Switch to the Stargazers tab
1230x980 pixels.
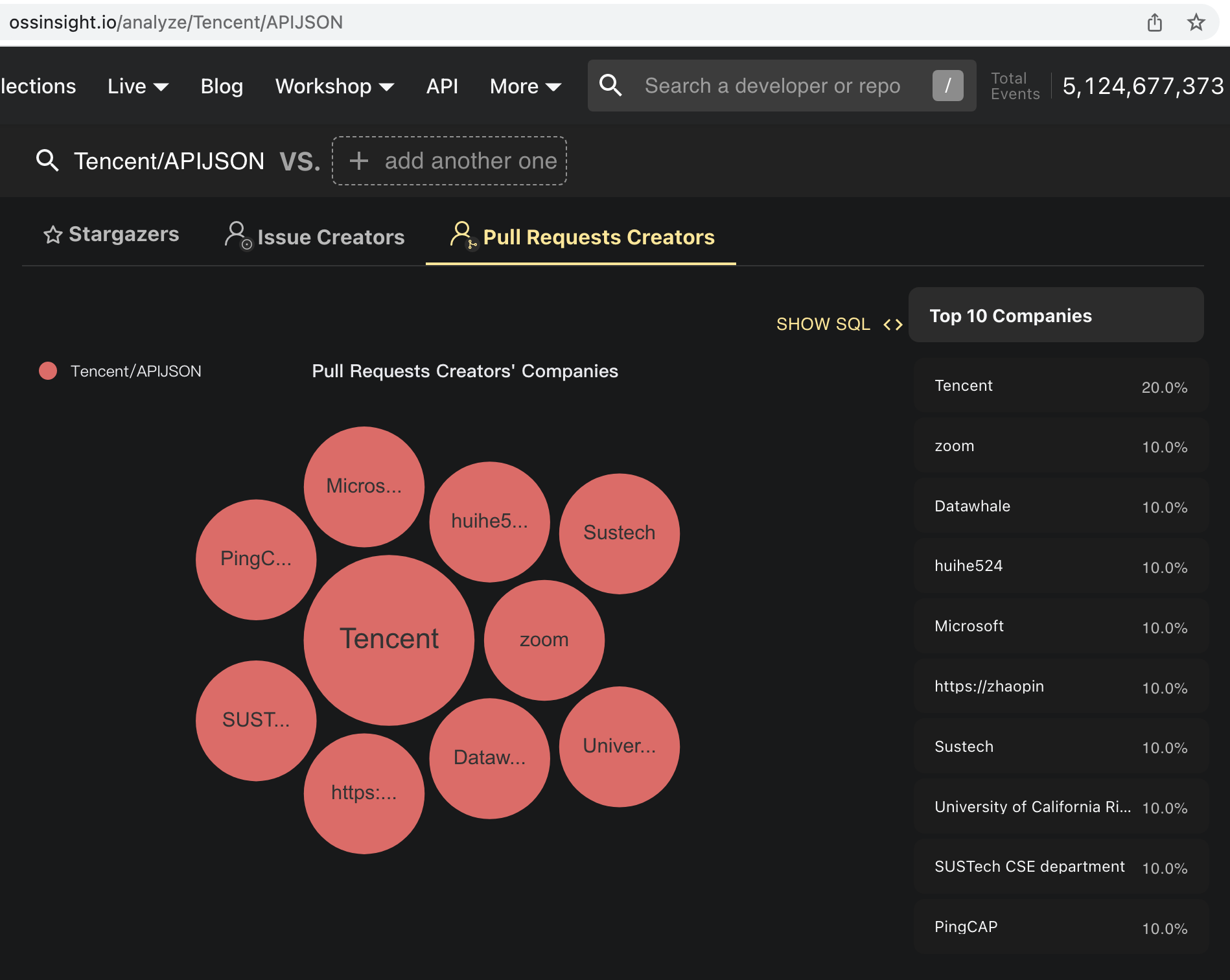coord(111,235)
